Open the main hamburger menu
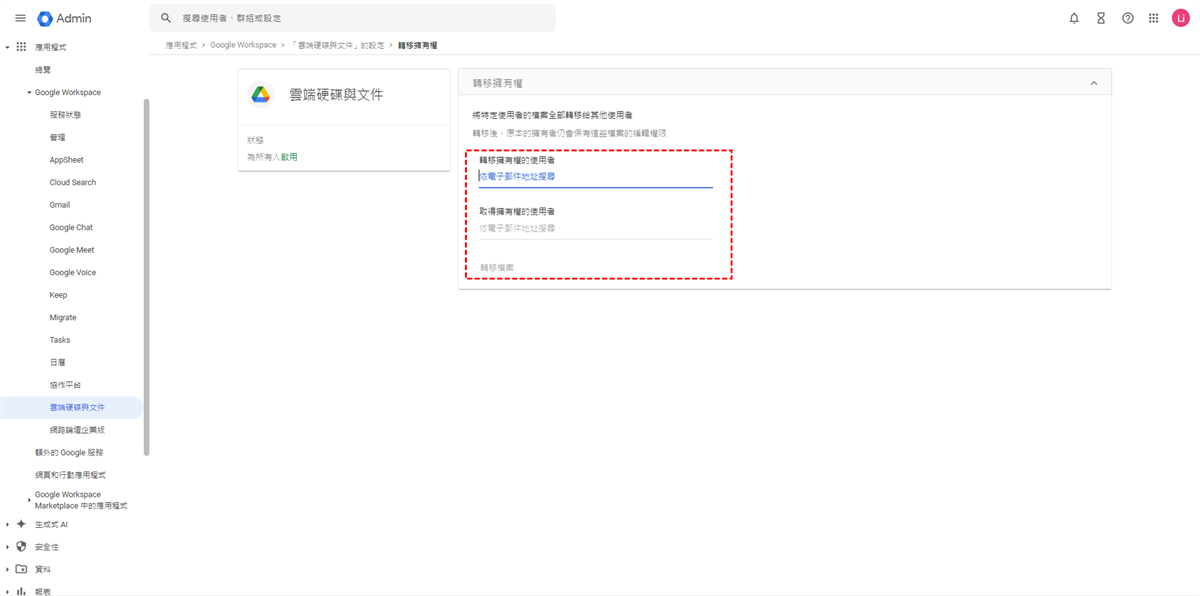The width and height of the screenshot is (1200, 596). click(20, 18)
